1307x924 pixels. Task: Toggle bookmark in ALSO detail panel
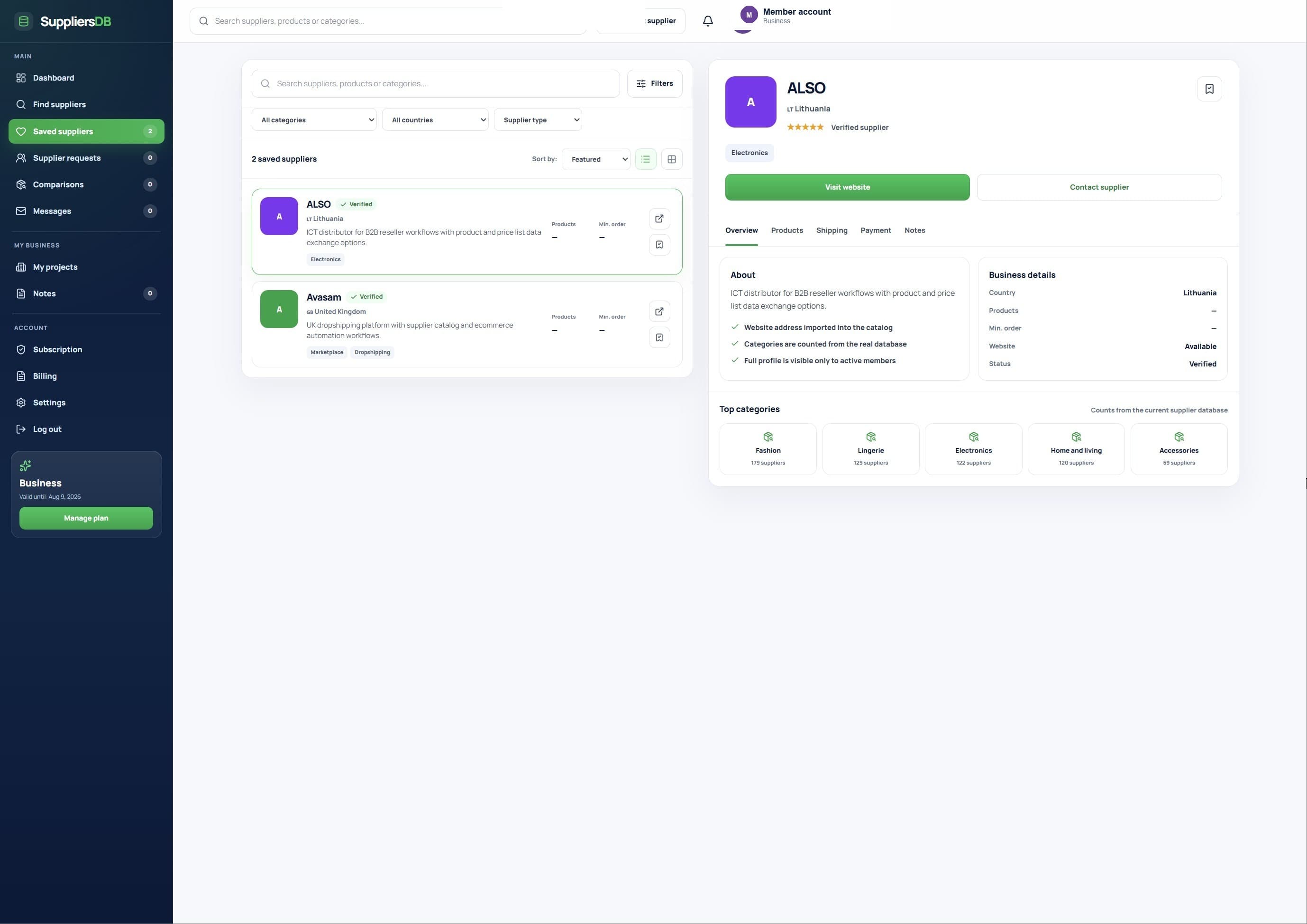pyautogui.click(x=1209, y=89)
